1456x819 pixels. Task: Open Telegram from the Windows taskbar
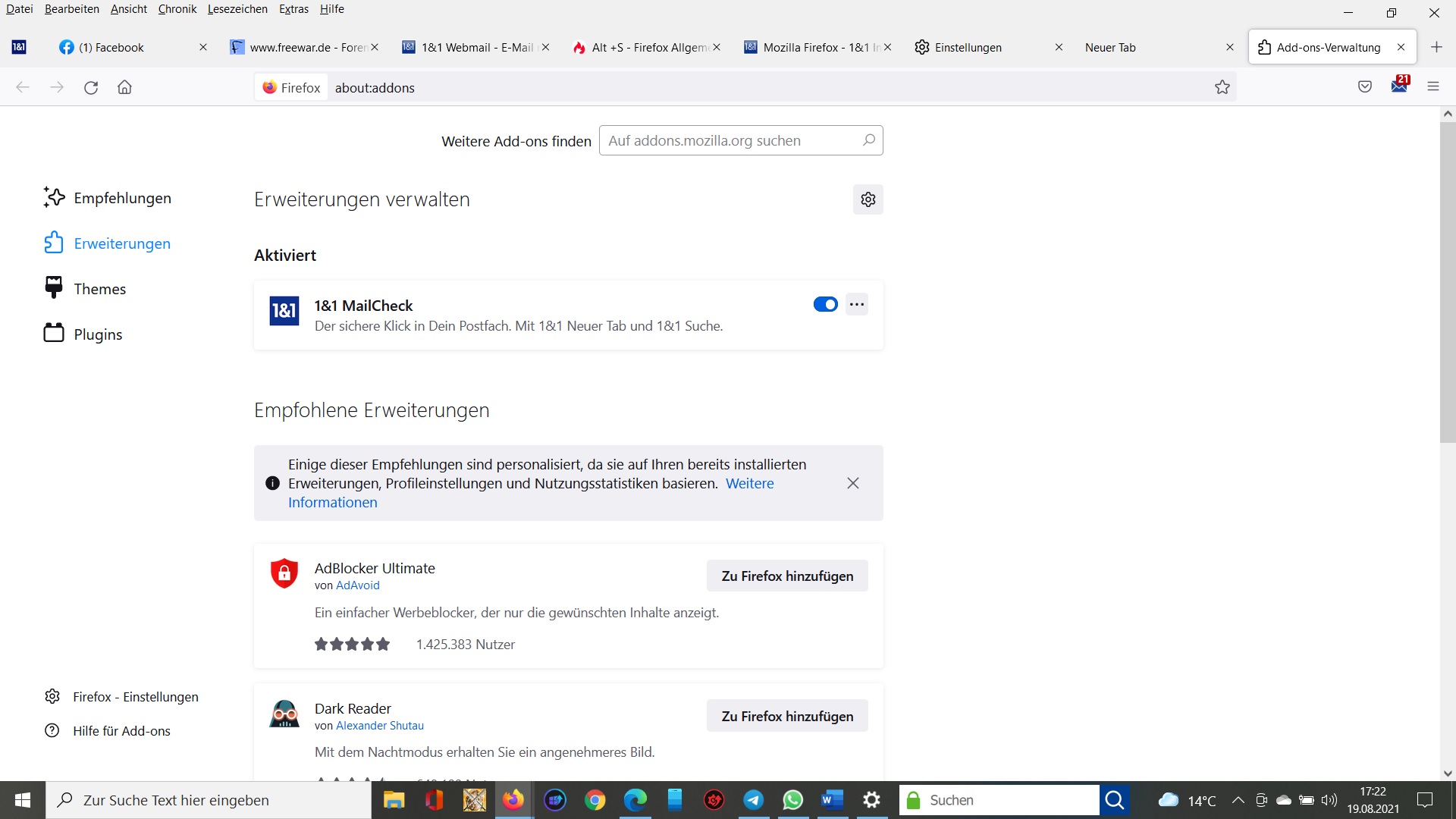point(753,800)
